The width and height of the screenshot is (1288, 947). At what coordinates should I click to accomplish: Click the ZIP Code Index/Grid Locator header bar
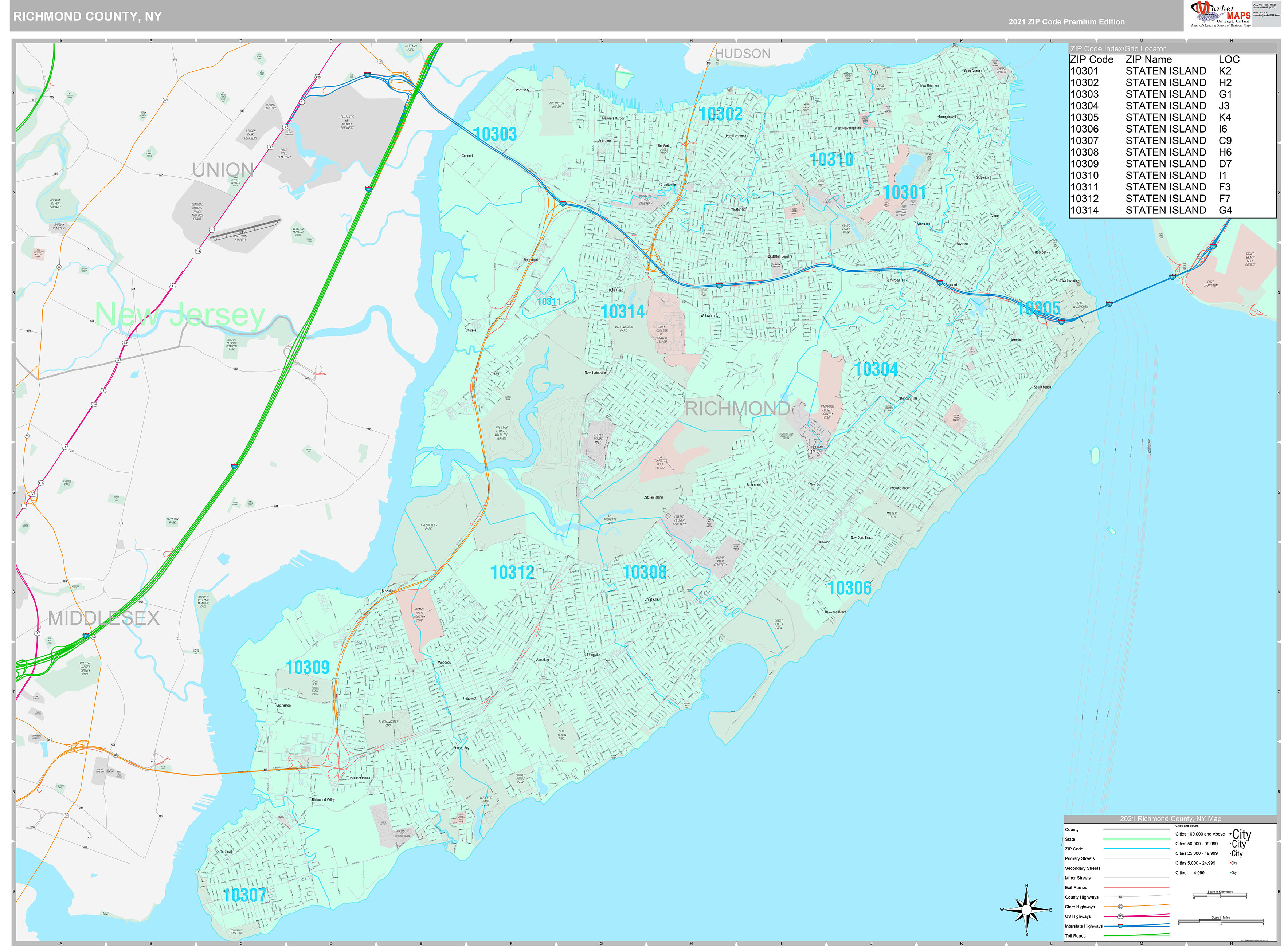(1118, 49)
